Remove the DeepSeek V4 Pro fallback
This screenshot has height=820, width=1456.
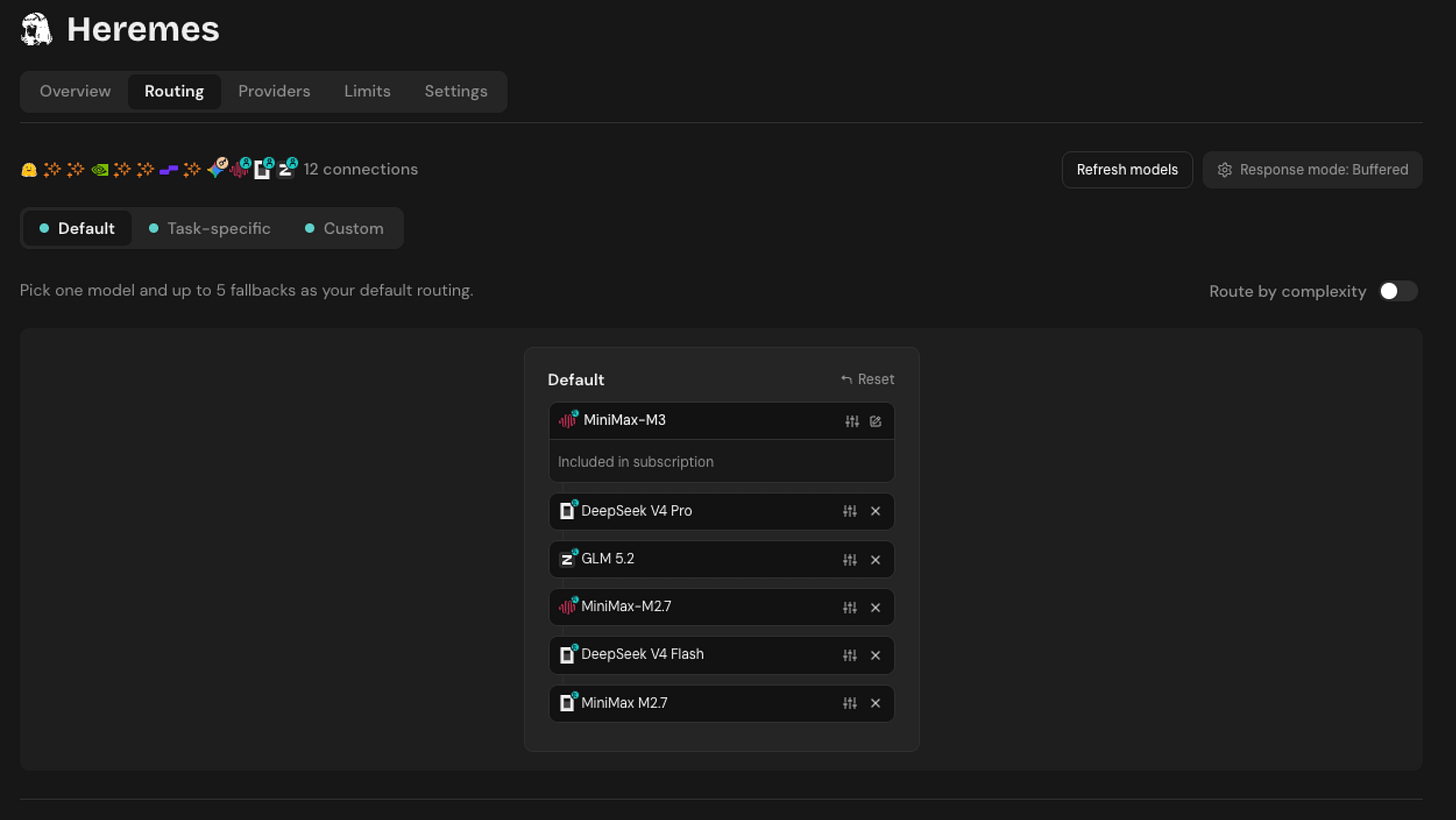875,511
